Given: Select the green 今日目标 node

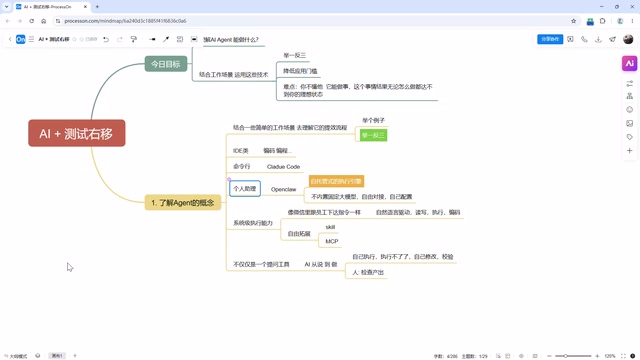Looking at the screenshot, I should click(x=166, y=64).
